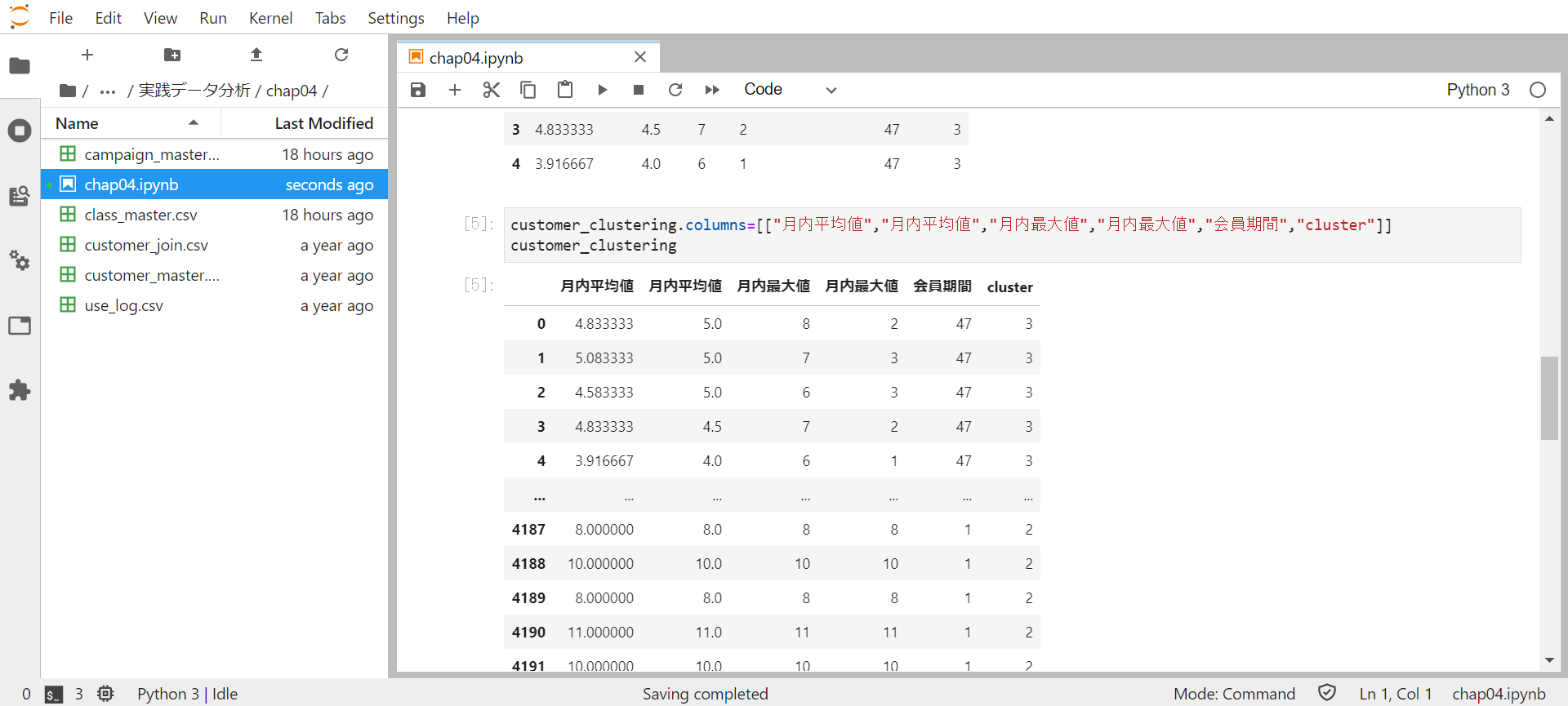Upload files using the upload icon
1568x706 pixels.
(x=256, y=55)
